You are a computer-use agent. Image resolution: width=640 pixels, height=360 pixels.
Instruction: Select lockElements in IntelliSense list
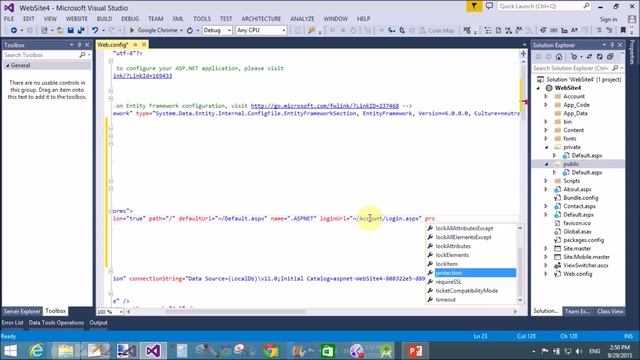[452, 255]
